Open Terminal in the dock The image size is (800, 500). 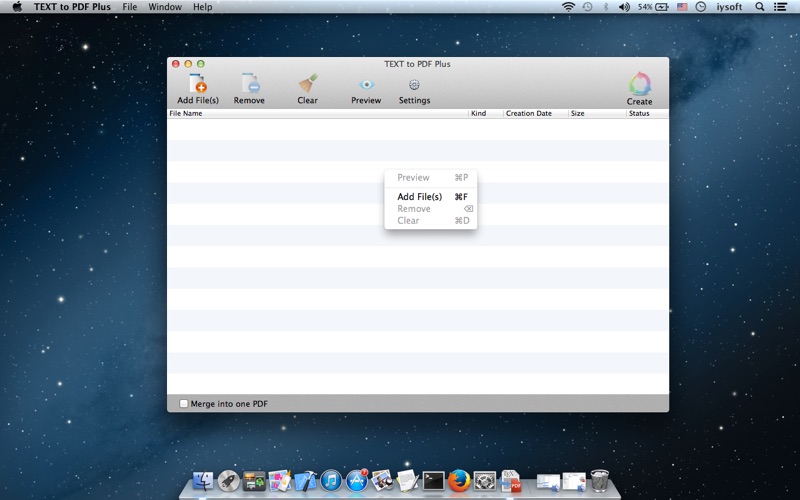(x=434, y=481)
